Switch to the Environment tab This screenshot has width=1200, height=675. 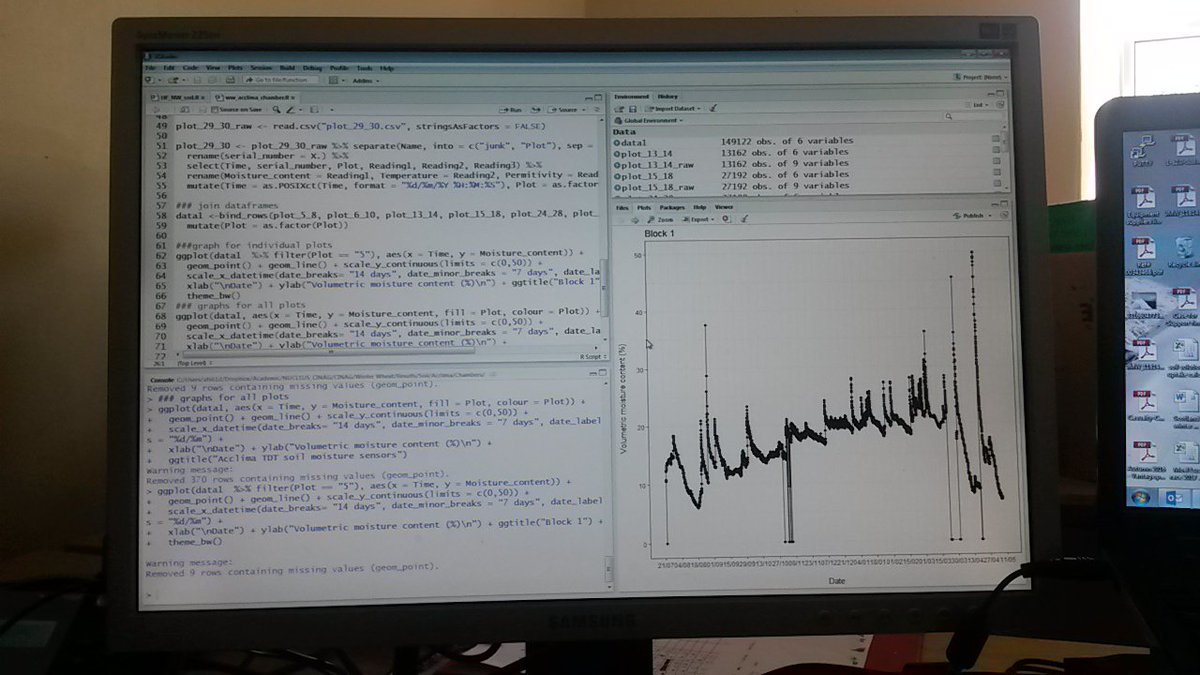point(632,96)
